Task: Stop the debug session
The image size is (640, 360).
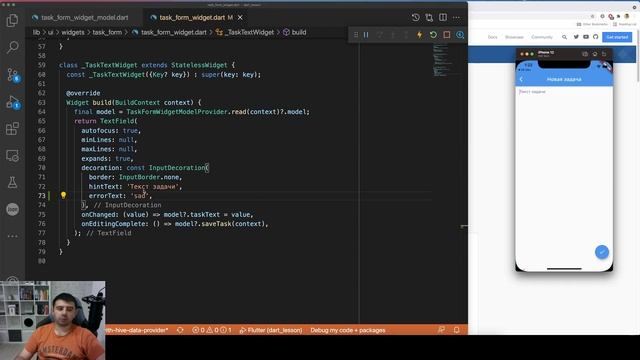Action: click(x=447, y=35)
